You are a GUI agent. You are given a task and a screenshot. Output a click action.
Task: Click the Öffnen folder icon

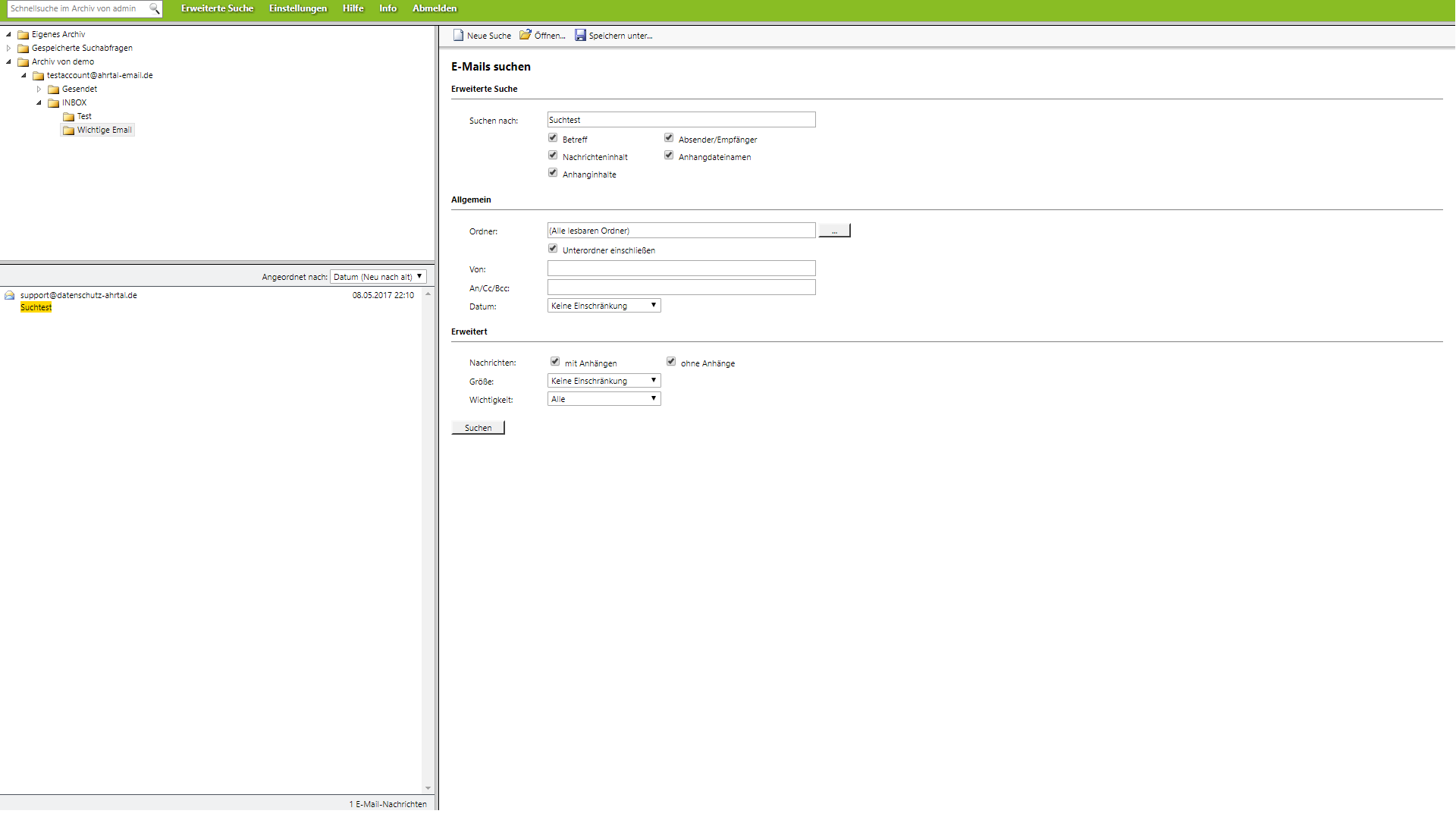click(x=525, y=36)
